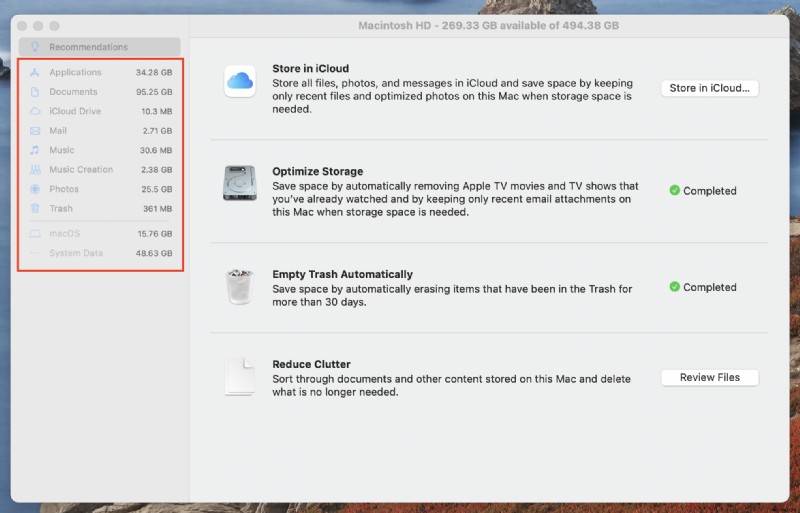Click the Documents sidebar icon
This screenshot has height=513, width=800.
tap(35, 92)
